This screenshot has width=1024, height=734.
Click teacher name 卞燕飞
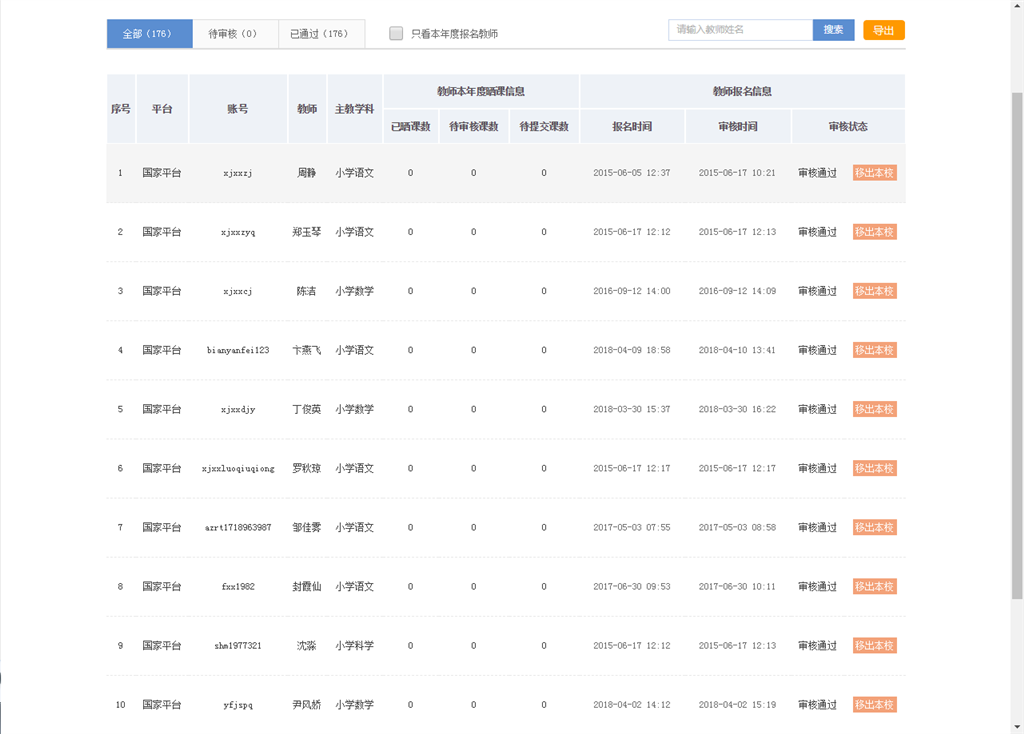(x=306, y=350)
